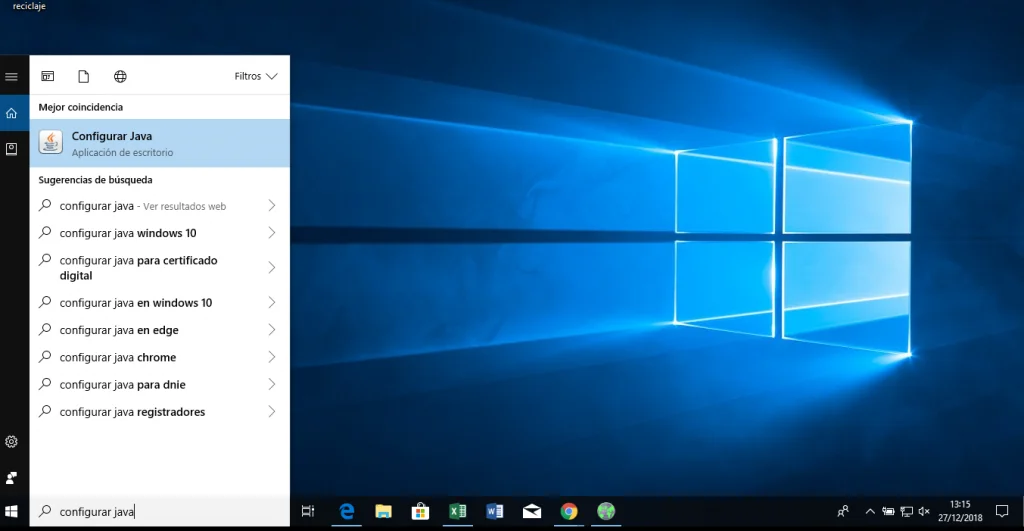Expand arrow for 'para certificado digital' suggestion
The width and height of the screenshot is (1024, 531).
pyautogui.click(x=272, y=268)
